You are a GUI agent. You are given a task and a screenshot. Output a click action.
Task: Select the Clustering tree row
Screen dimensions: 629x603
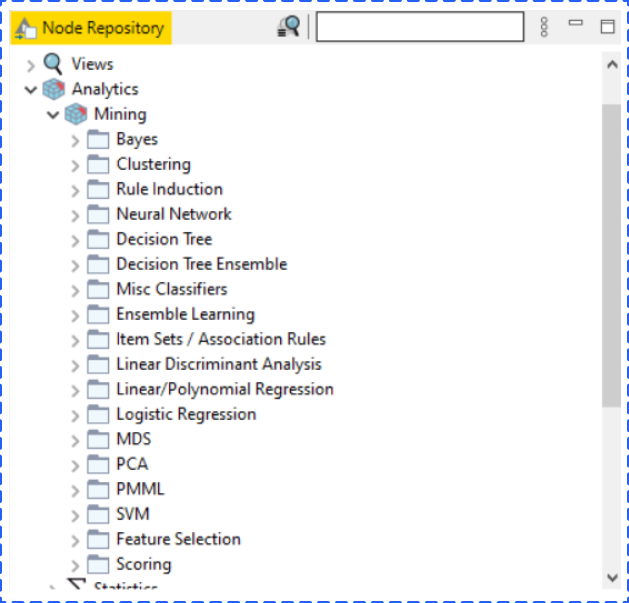point(154,164)
